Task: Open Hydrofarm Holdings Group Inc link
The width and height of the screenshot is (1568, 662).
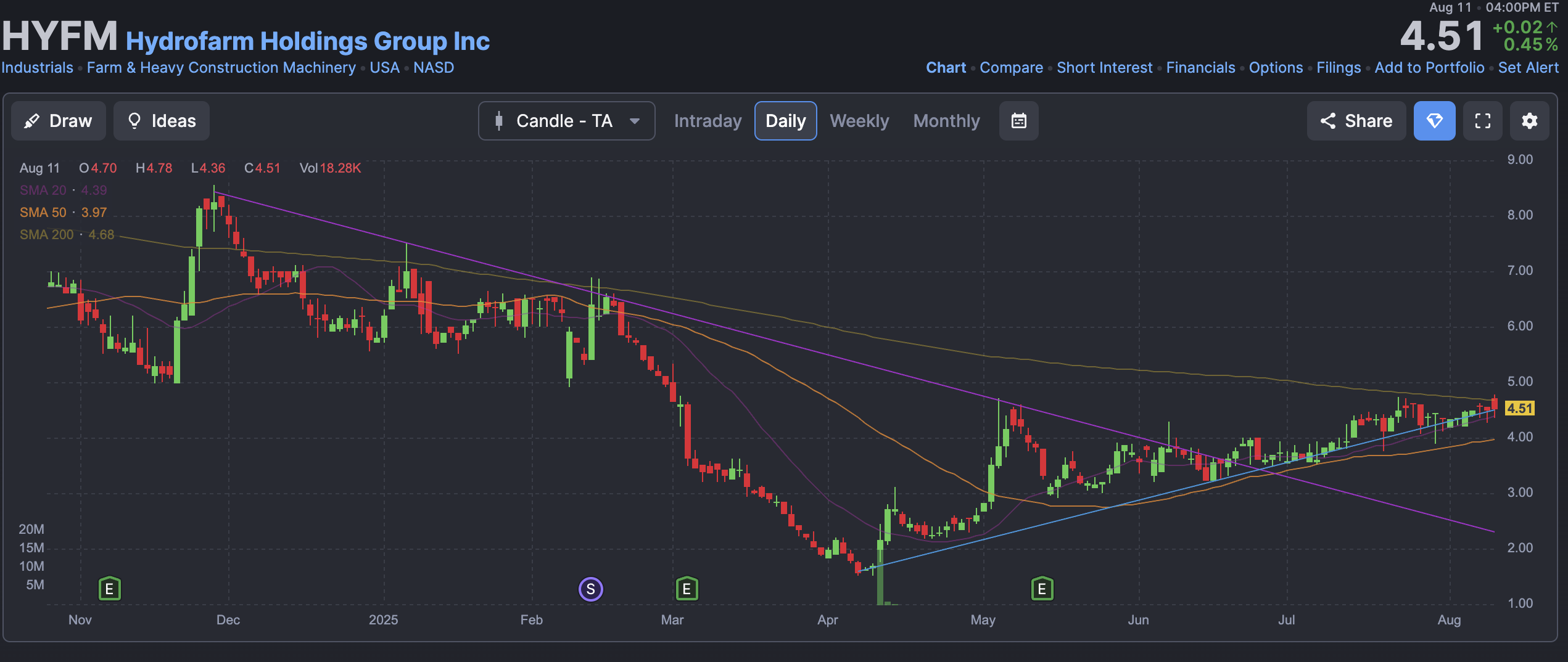Action: [308, 41]
